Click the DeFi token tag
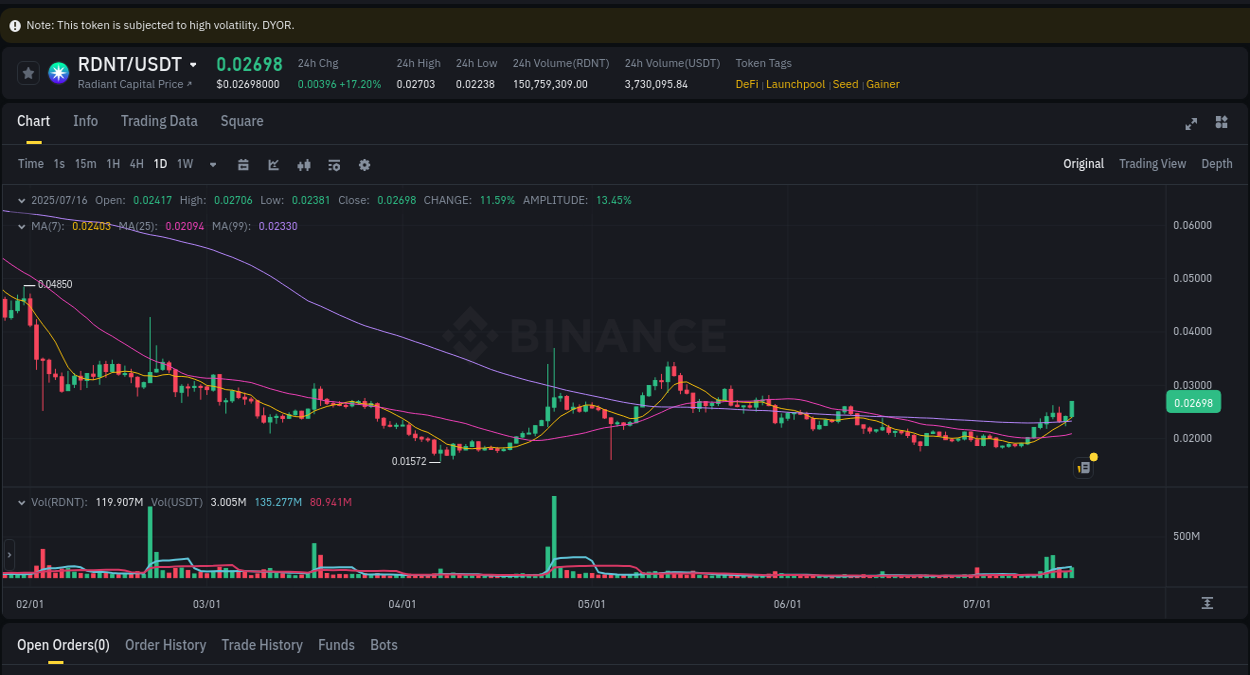Image resolution: width=1250 pixels, height=675 pixels. point(746,84)
